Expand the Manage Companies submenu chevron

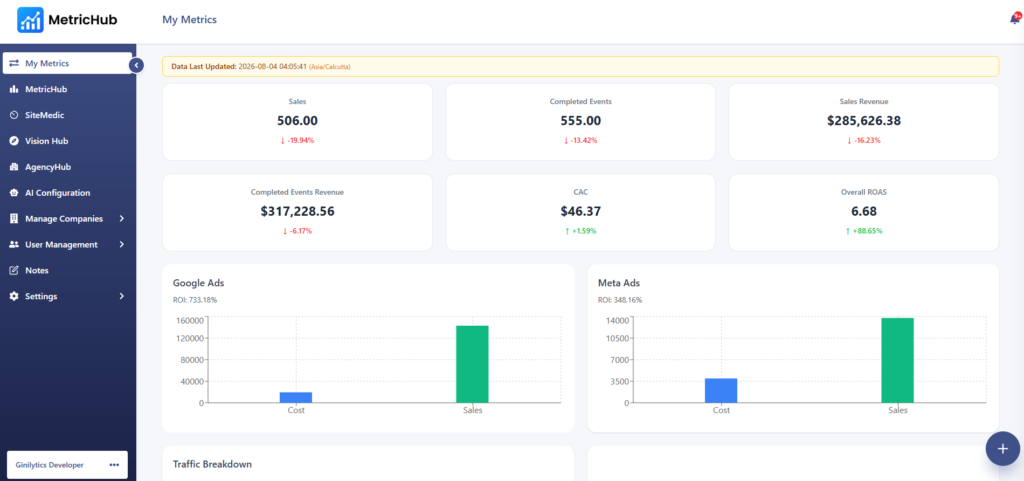[x=122, y=219]
